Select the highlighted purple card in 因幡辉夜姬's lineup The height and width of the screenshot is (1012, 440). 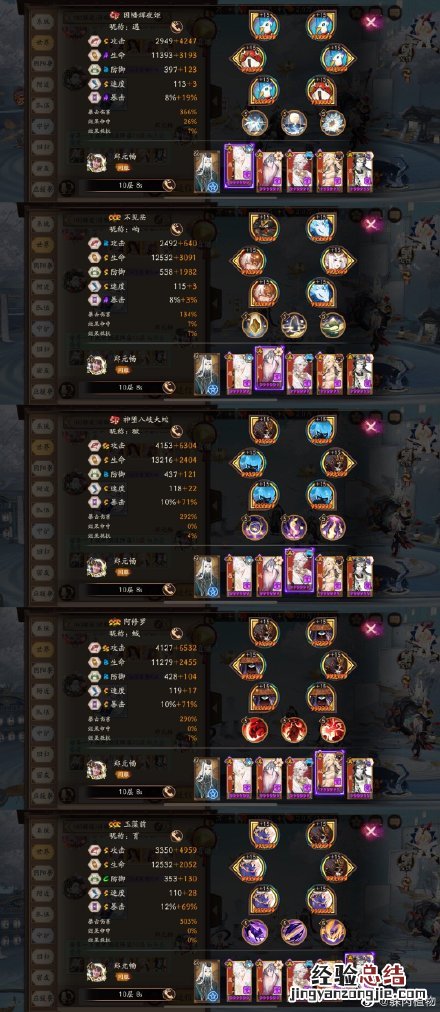pos(239,168)
